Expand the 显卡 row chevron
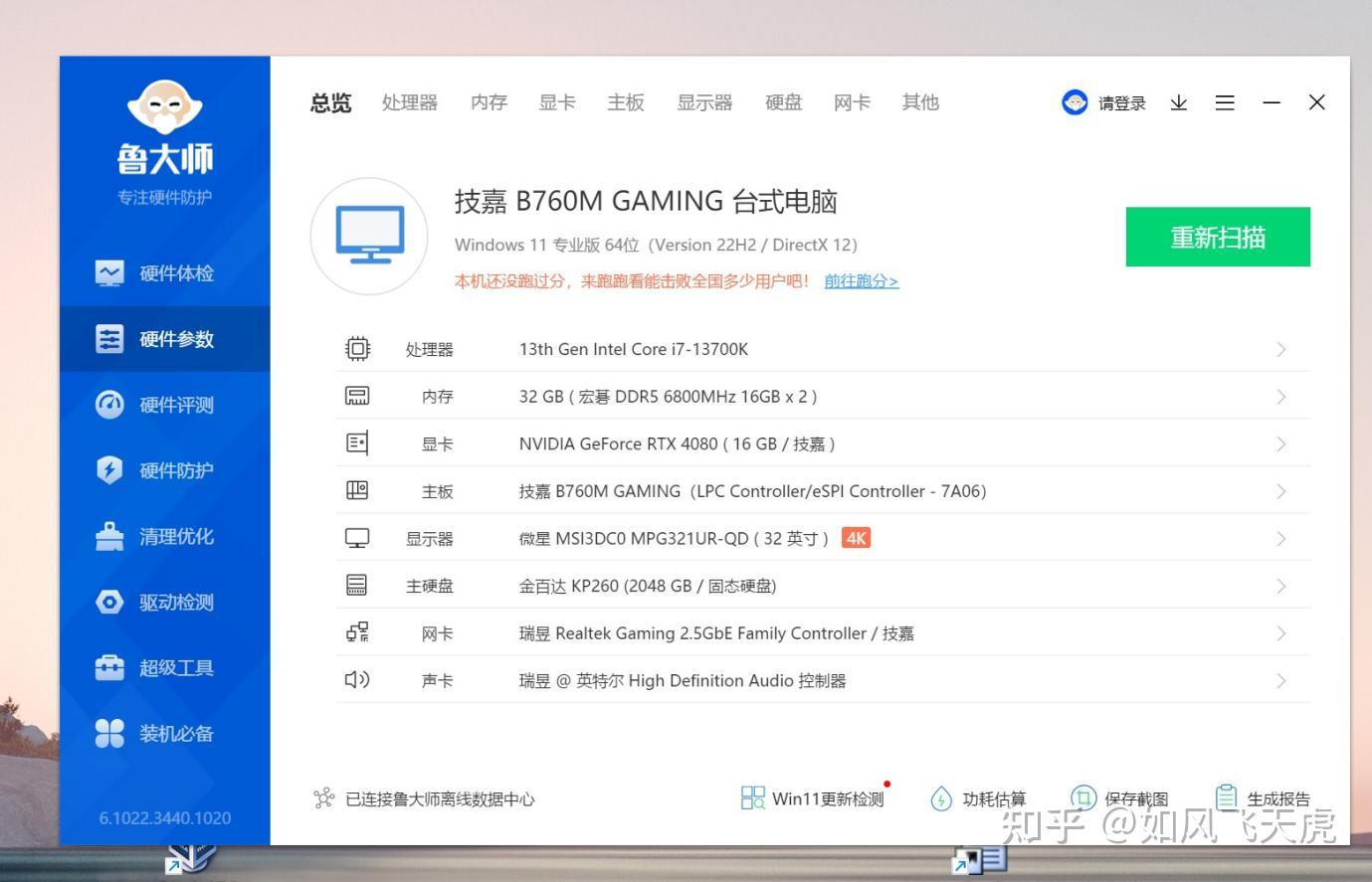This screenshot has height=882, width=1372. pos(1281,443)
